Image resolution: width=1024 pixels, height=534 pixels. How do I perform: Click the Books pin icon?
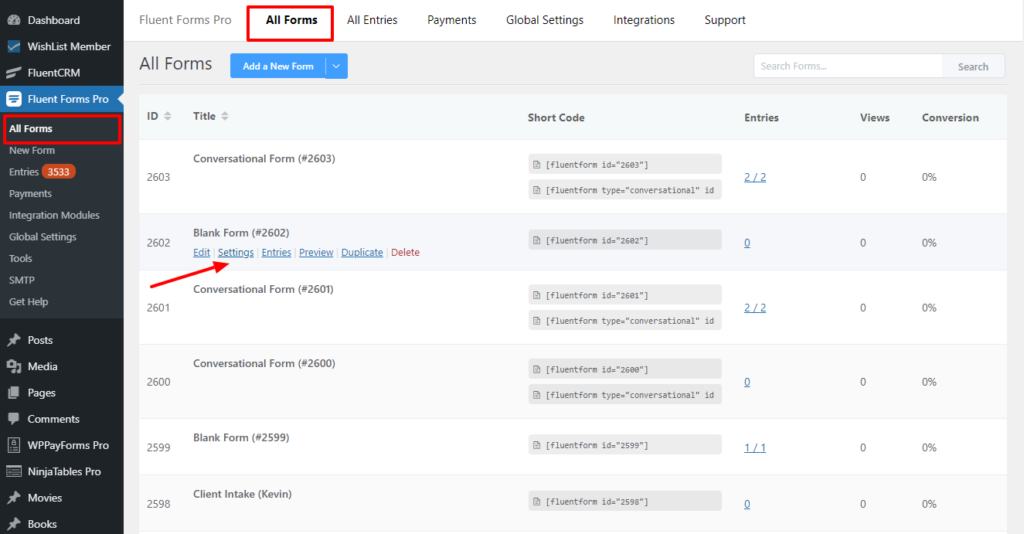click(x=14, y=524)
